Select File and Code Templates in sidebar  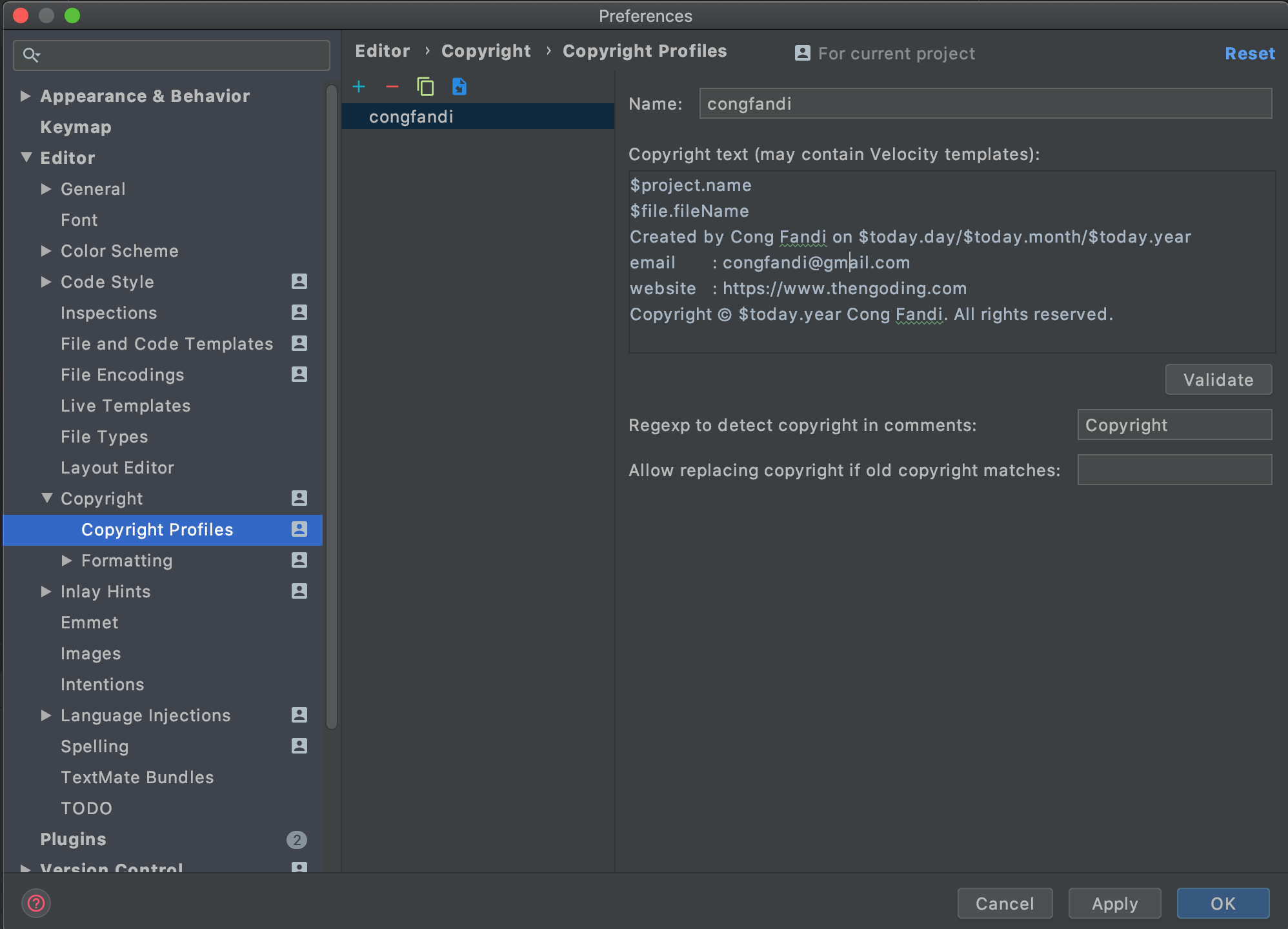tap(166, 344)
